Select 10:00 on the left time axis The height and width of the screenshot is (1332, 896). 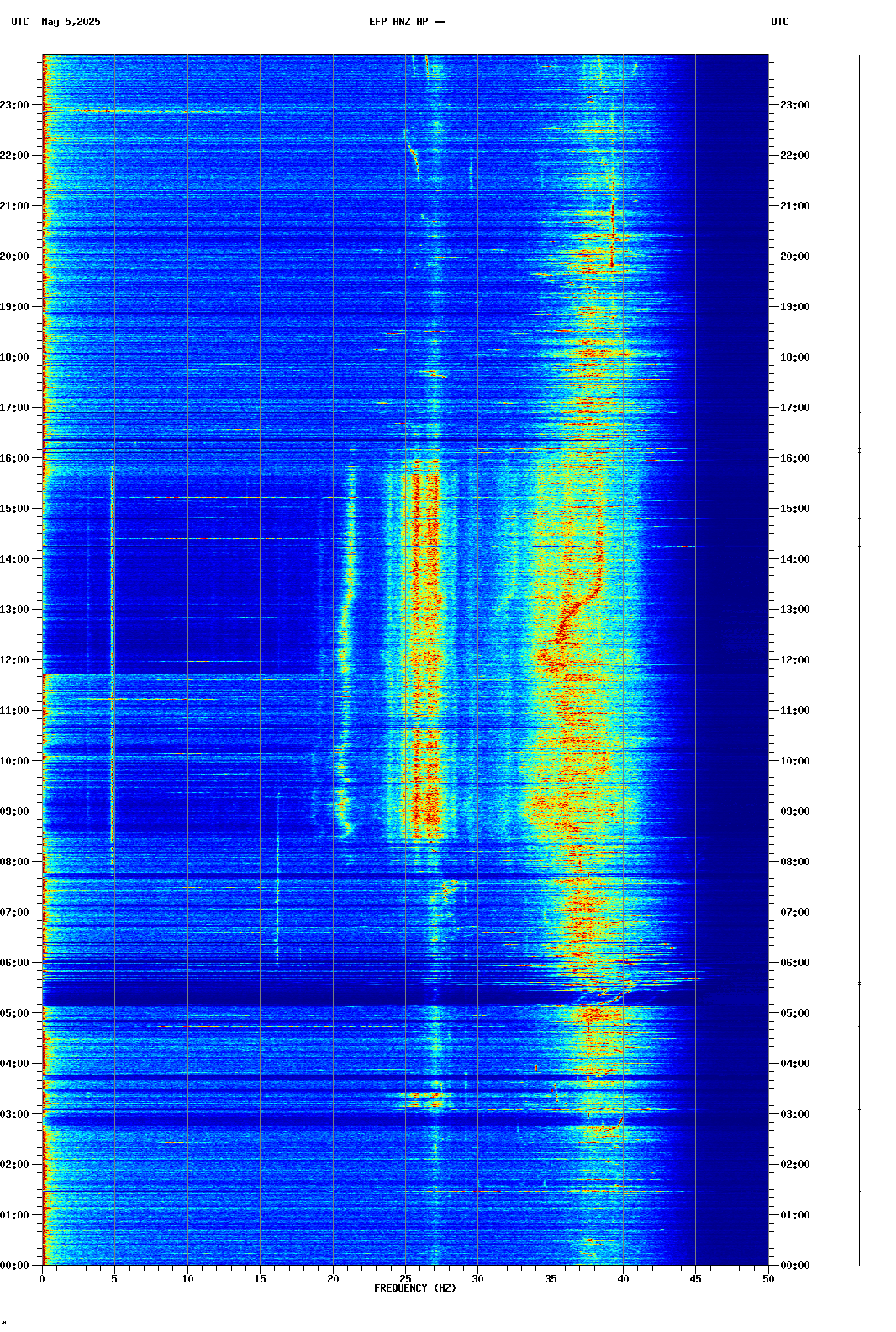pos(14,761)
